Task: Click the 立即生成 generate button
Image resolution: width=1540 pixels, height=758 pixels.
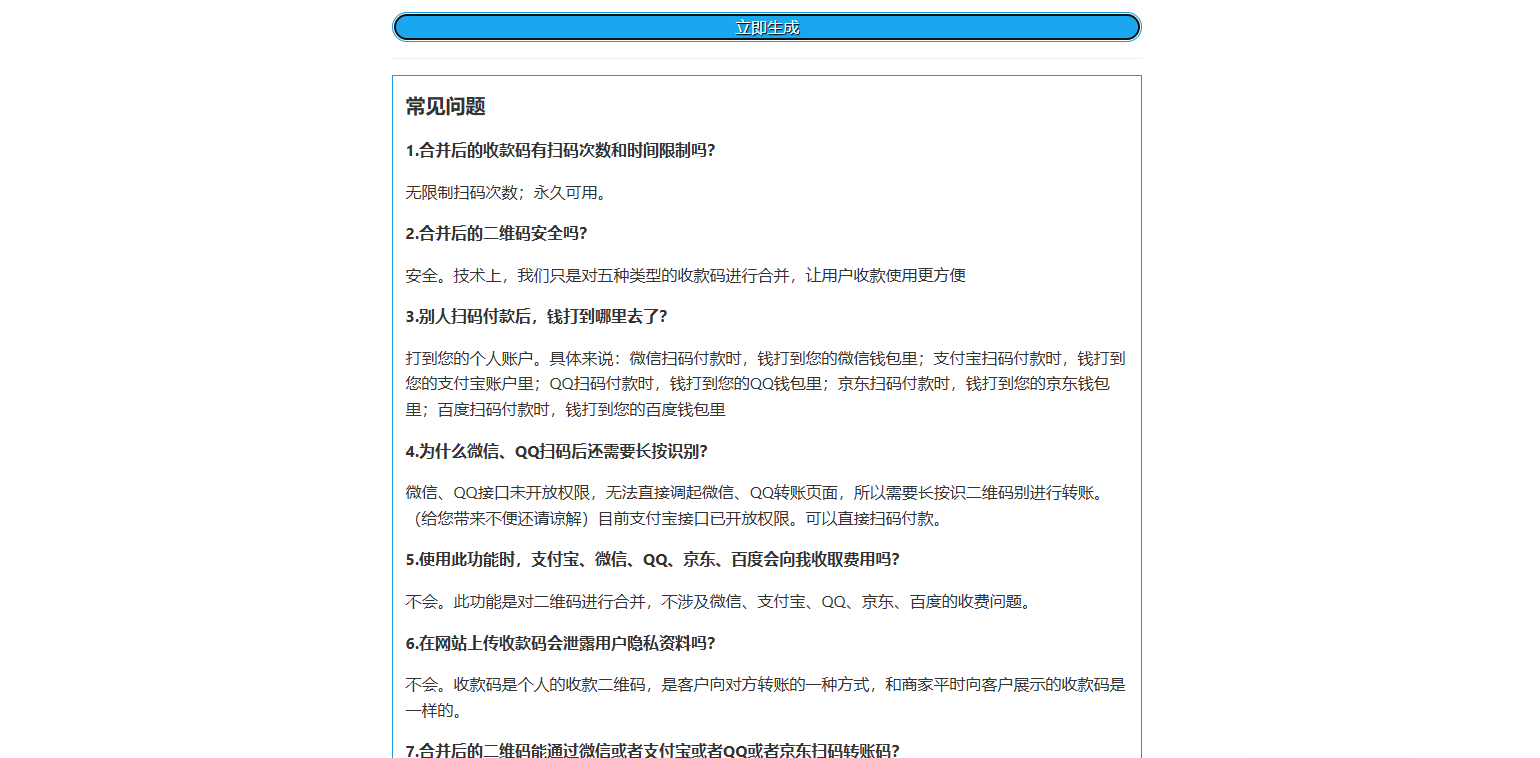Action: click(x=767, y=27)
